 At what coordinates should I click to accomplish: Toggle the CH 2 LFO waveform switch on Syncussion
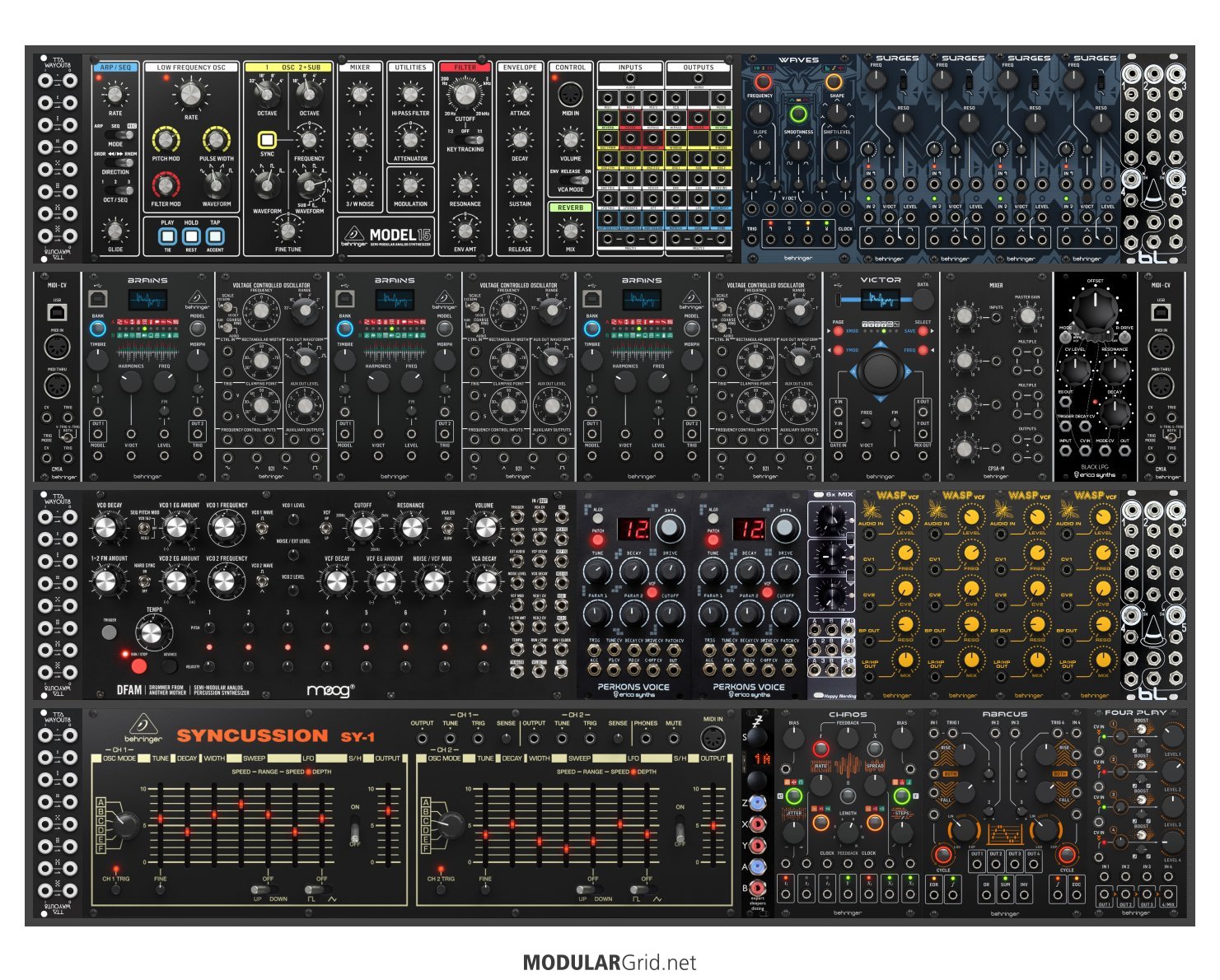pyautogui.click(x=643, y=889)
